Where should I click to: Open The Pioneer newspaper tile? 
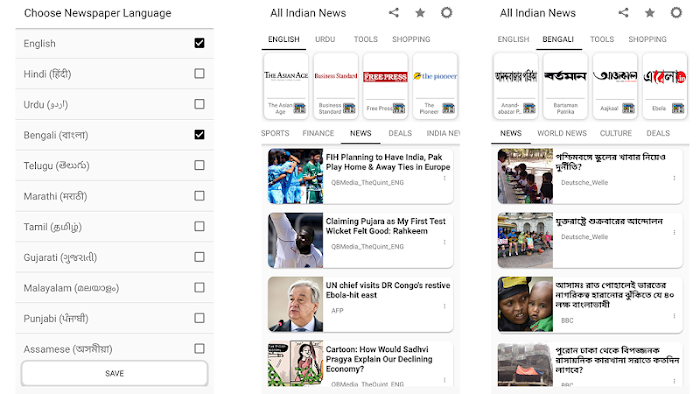coord(435,86)
